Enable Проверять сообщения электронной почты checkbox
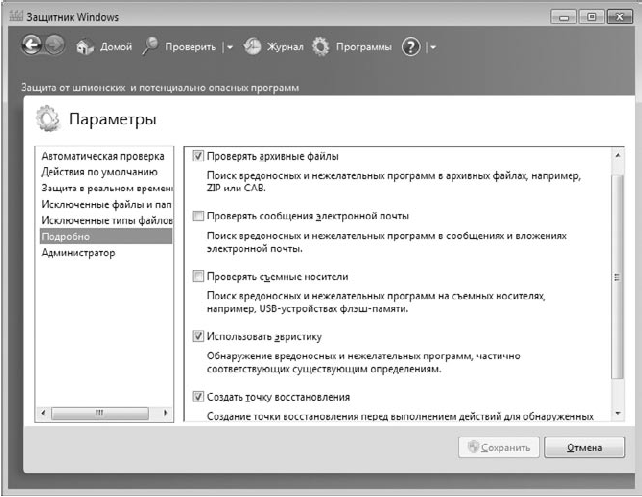 pyautogui.click(x=198, y=216)
